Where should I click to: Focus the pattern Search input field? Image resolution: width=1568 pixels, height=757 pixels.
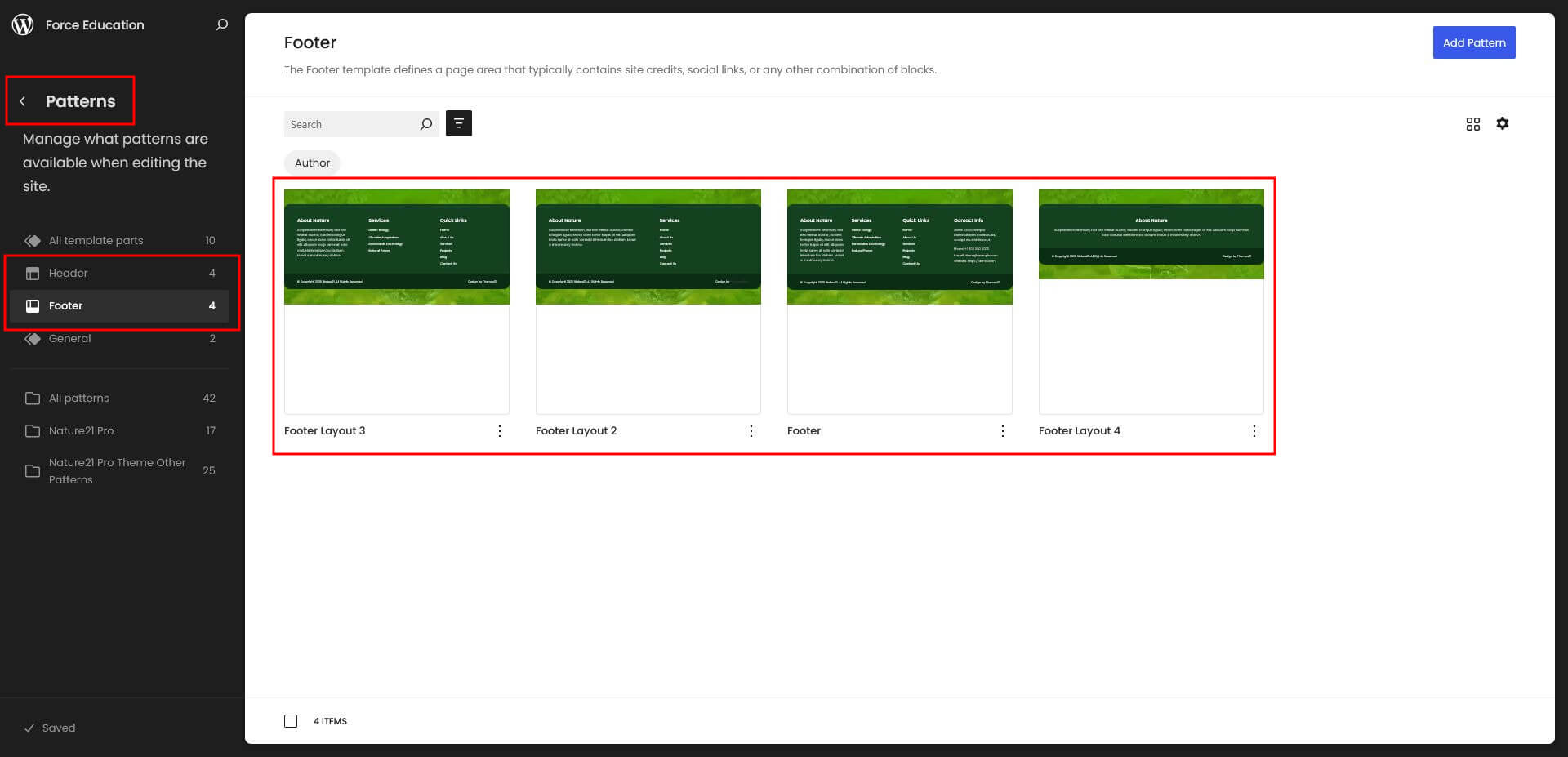[351, 124]
